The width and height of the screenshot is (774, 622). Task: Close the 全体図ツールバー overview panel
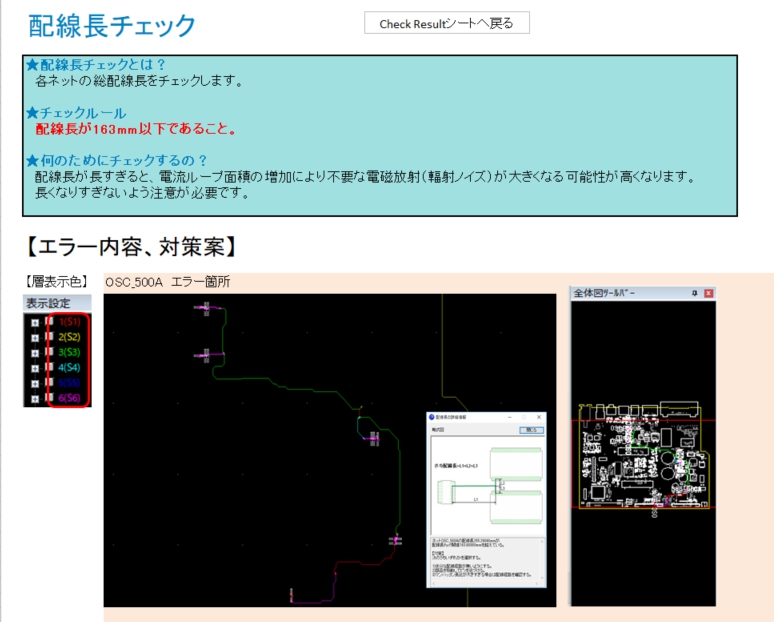coord(709,293)
